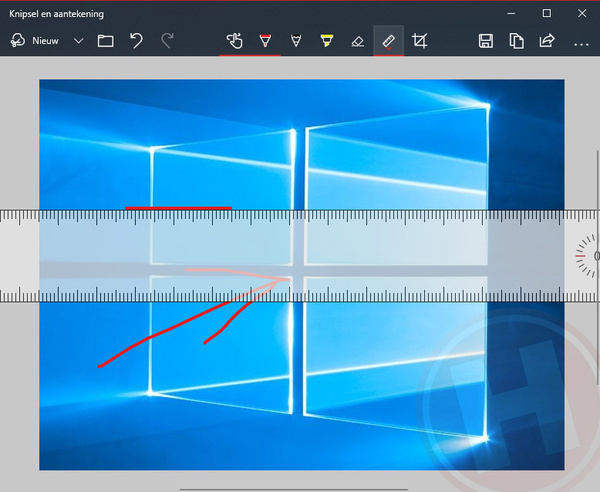Open a file using the folder icon
This screenshot has width=600, height=492.
[106, 41]
